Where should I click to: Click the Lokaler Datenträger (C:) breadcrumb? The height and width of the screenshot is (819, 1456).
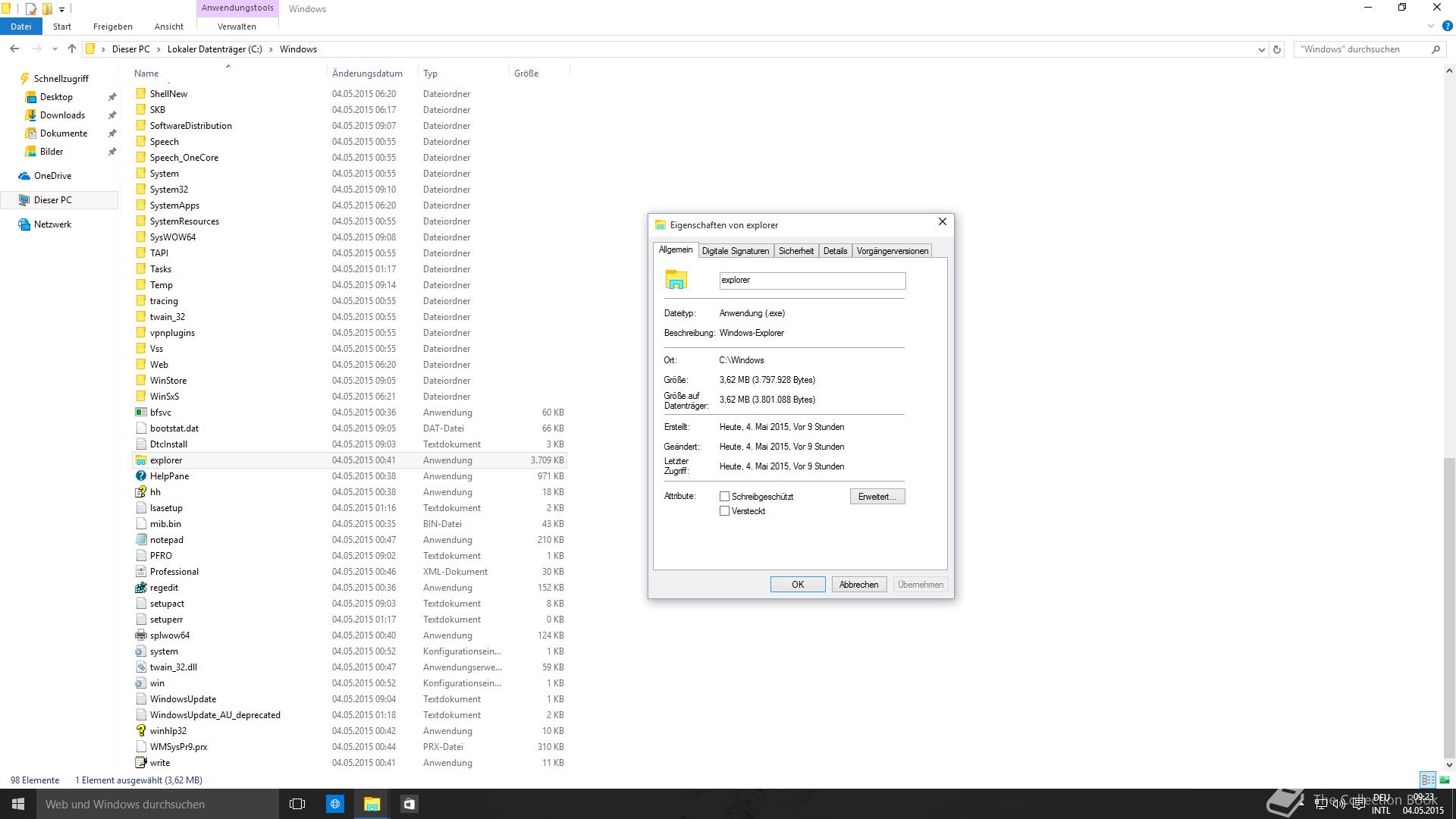[x=215, y=49]
